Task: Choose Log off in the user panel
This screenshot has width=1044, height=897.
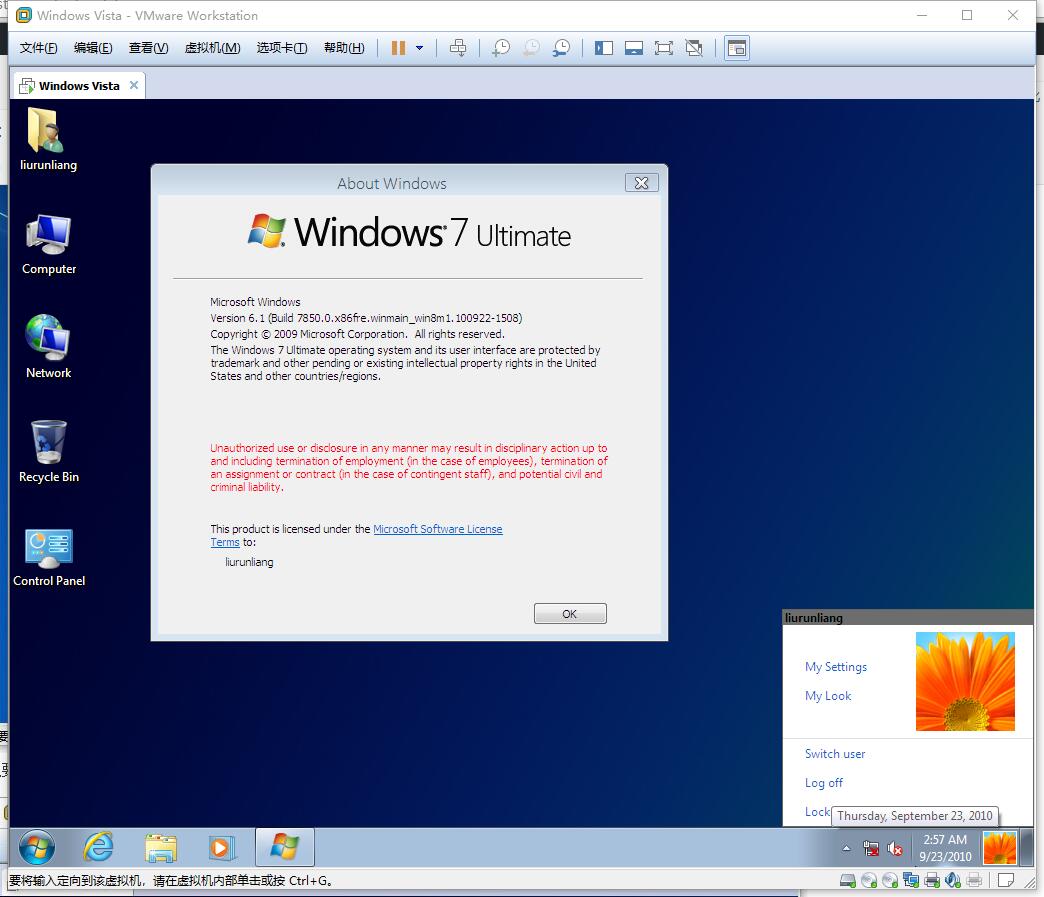Action: tap(824, 783)
